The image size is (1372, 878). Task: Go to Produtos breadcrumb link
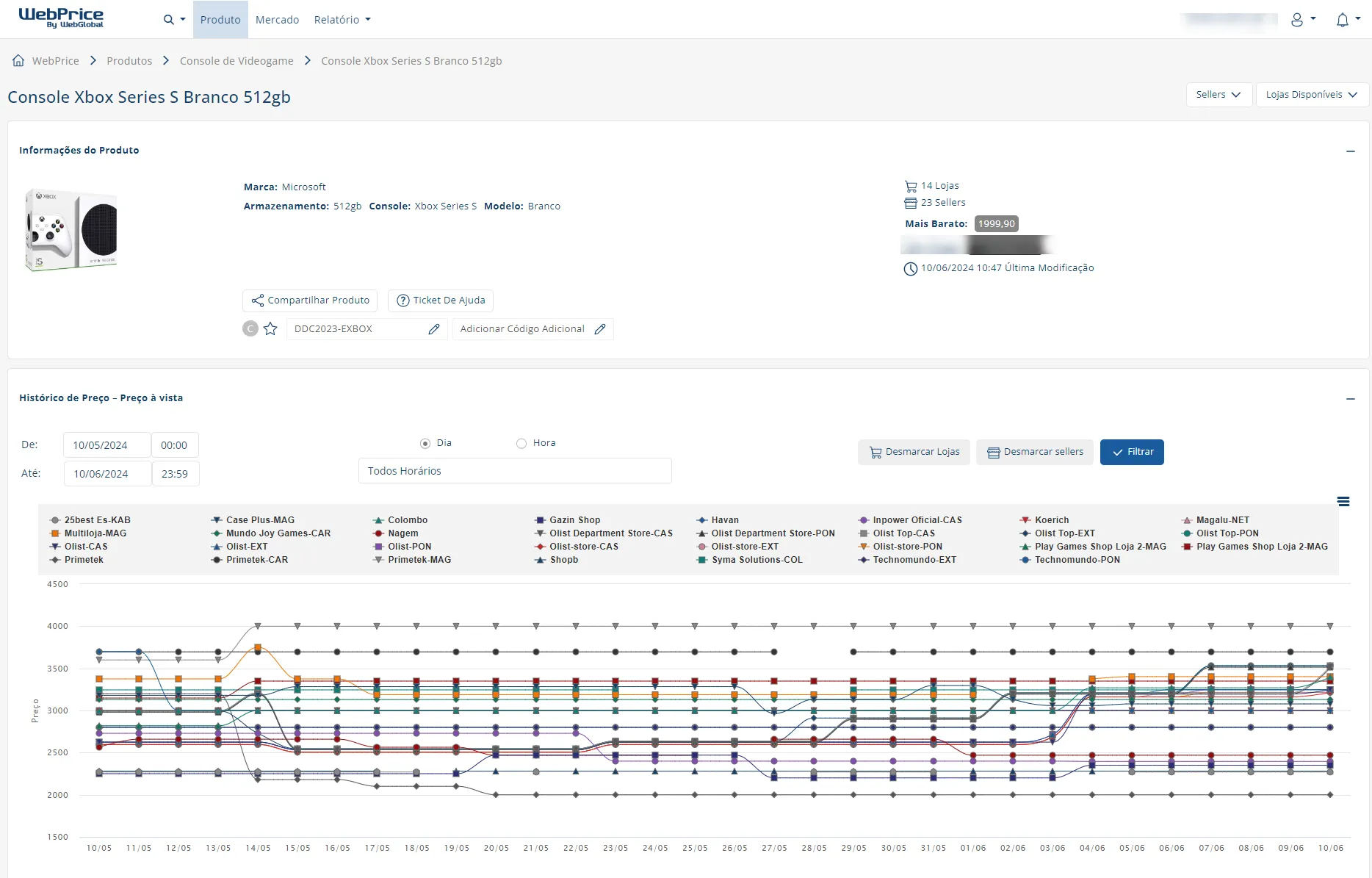tap(129, 61)
